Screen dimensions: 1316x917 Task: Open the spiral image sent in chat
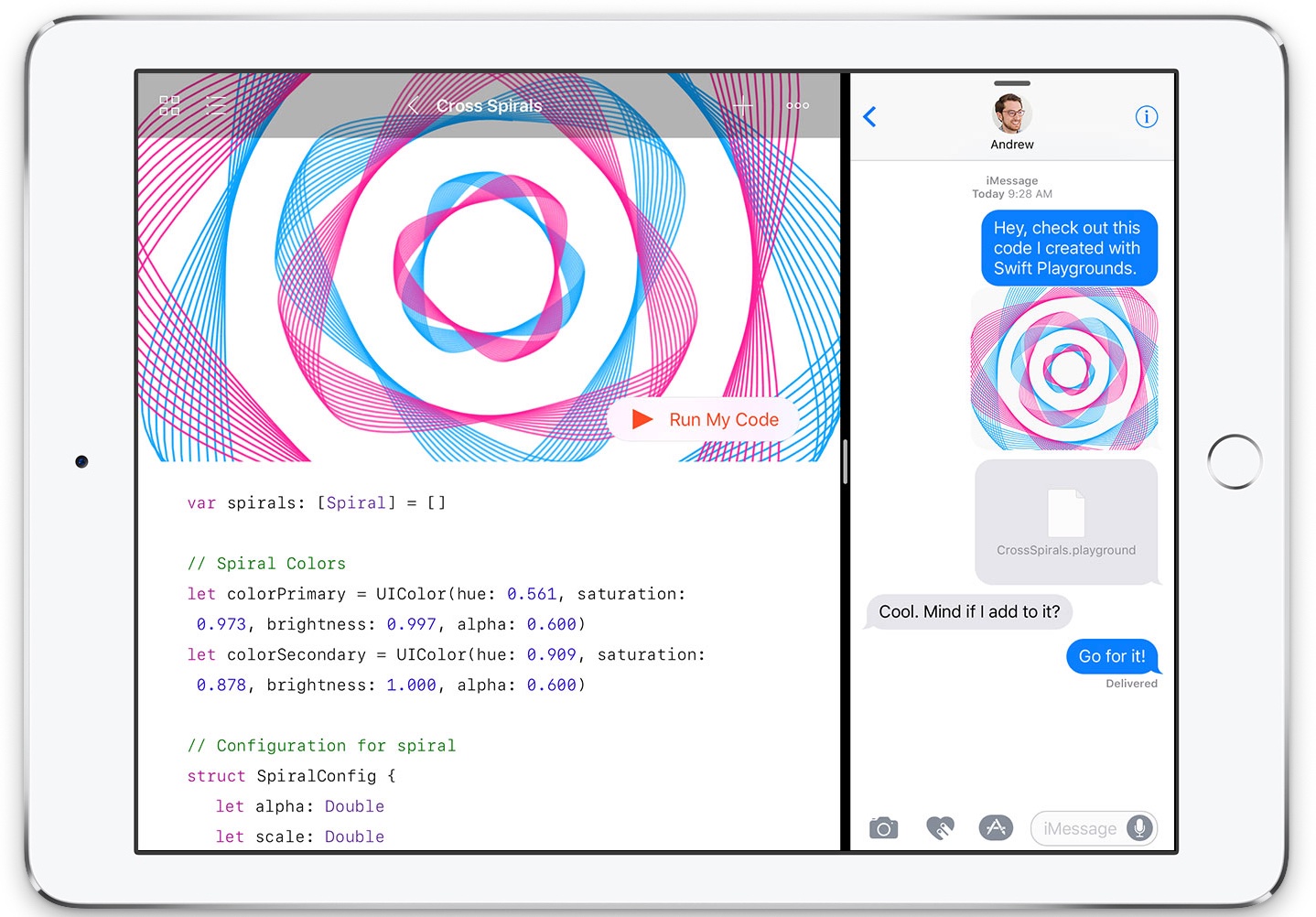tap(1064, 369)
